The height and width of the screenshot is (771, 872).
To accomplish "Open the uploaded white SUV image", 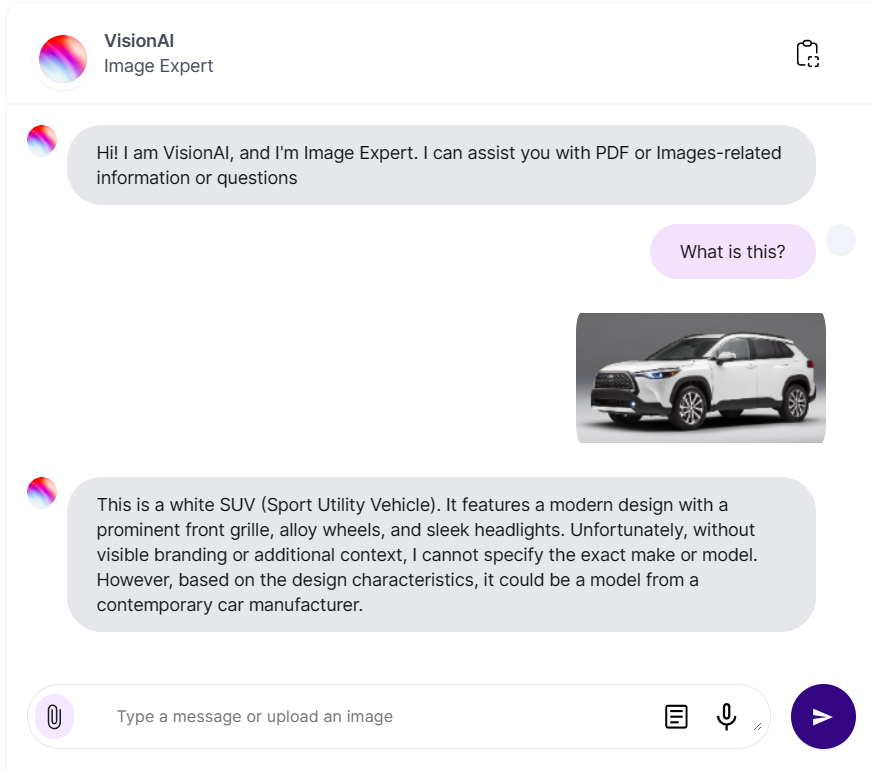I will click(701, 378).
